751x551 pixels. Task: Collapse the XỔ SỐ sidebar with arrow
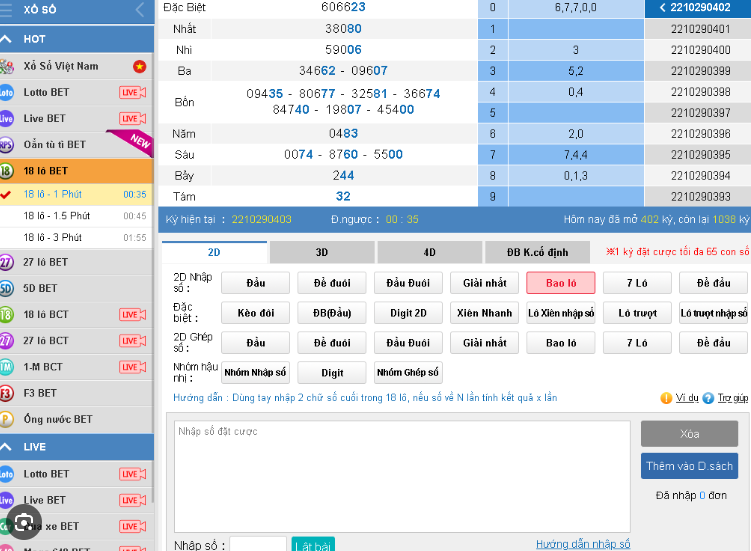coord(139,10)
